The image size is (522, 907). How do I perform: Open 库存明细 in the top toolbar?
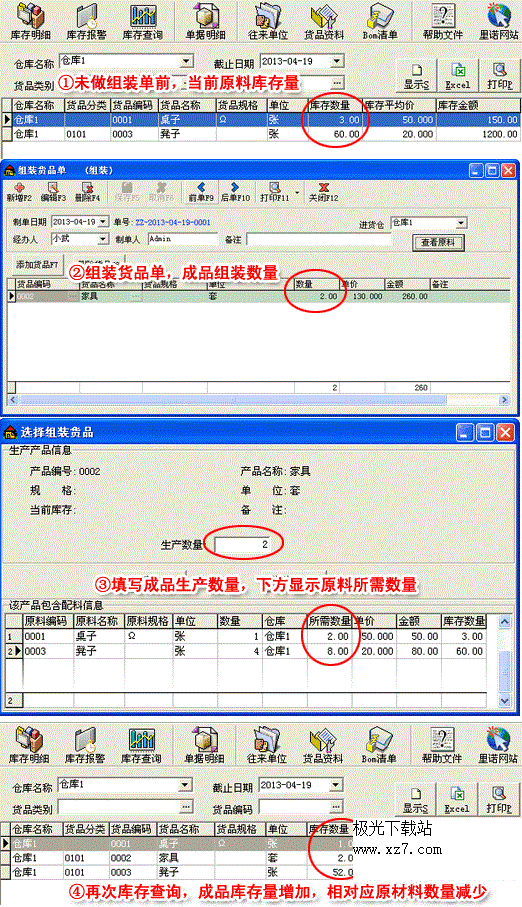30,21
